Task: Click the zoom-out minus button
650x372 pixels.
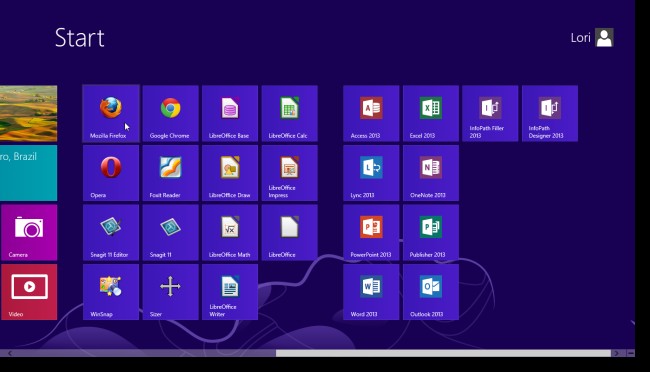Action: point(631,353)
